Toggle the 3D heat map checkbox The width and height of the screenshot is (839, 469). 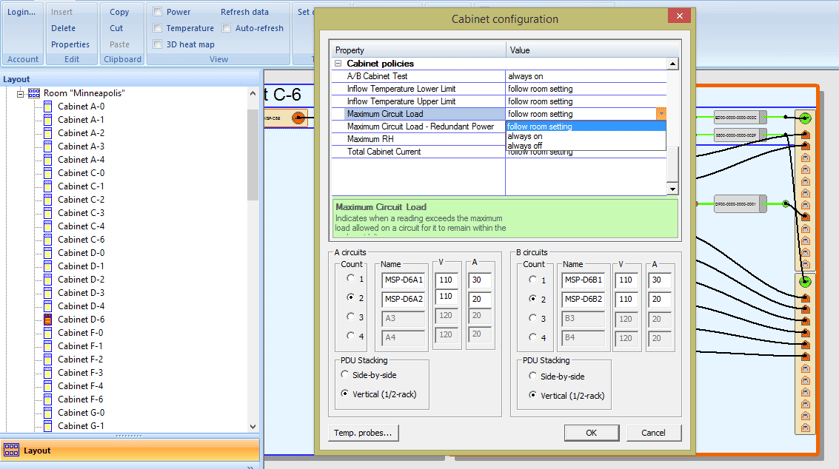pos(157,44)
